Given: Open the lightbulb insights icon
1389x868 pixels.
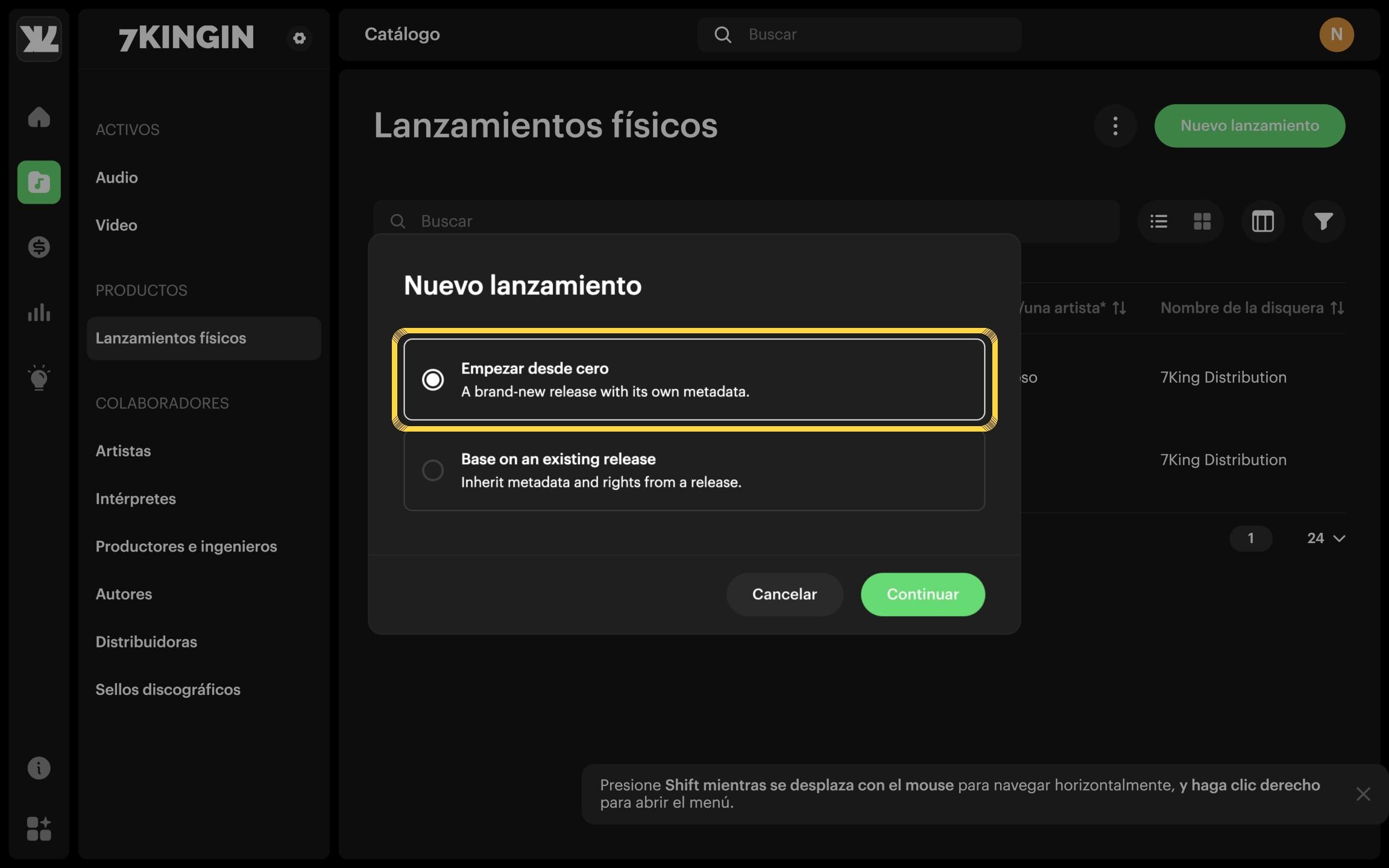Looking at the screenshot, I should click(x=39, y=378).
